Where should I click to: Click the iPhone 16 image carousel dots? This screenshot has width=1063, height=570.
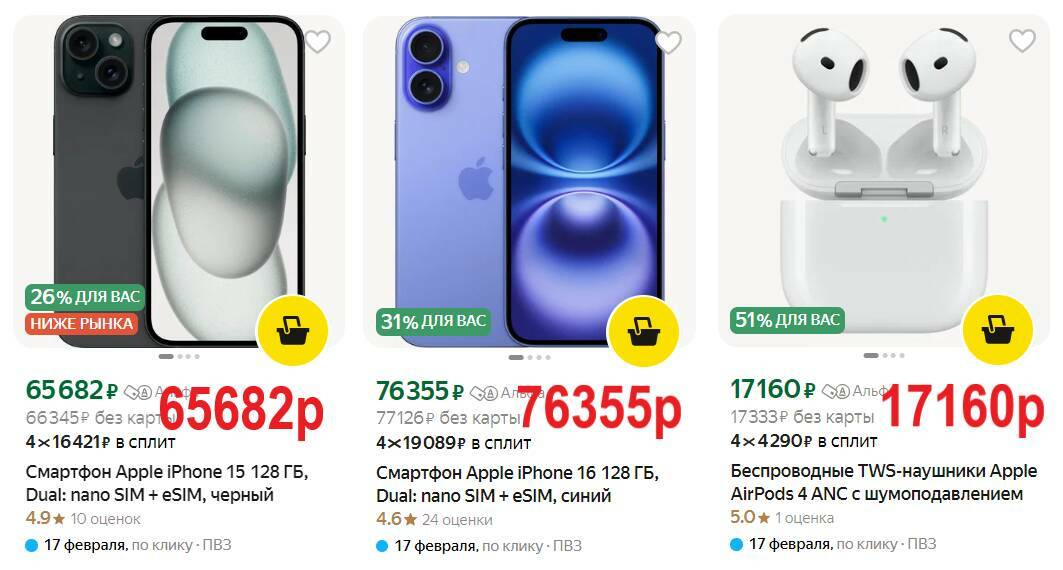point(529,357)
